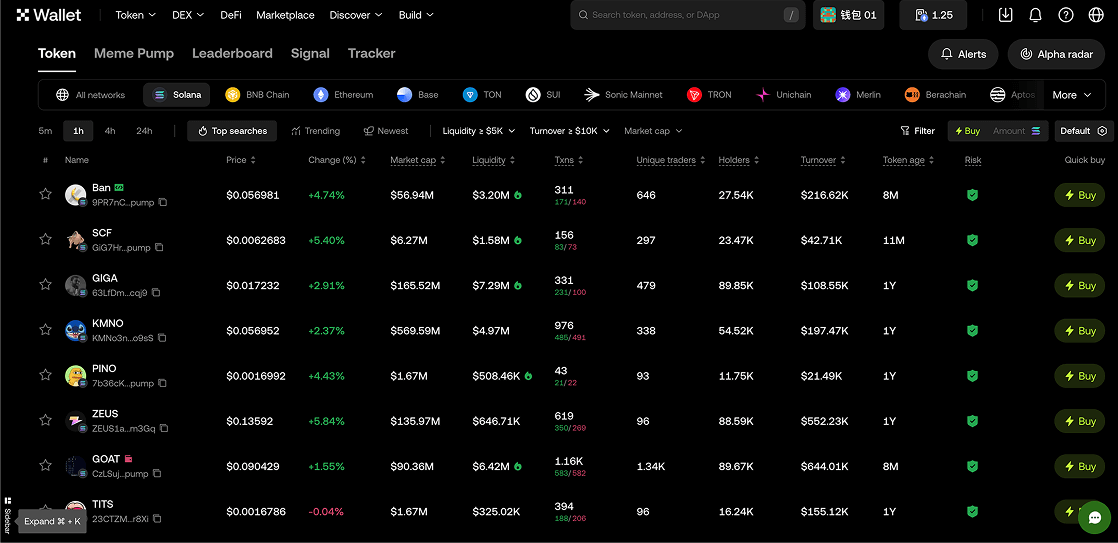Copy KMNO contract address icon

point(163,338)
